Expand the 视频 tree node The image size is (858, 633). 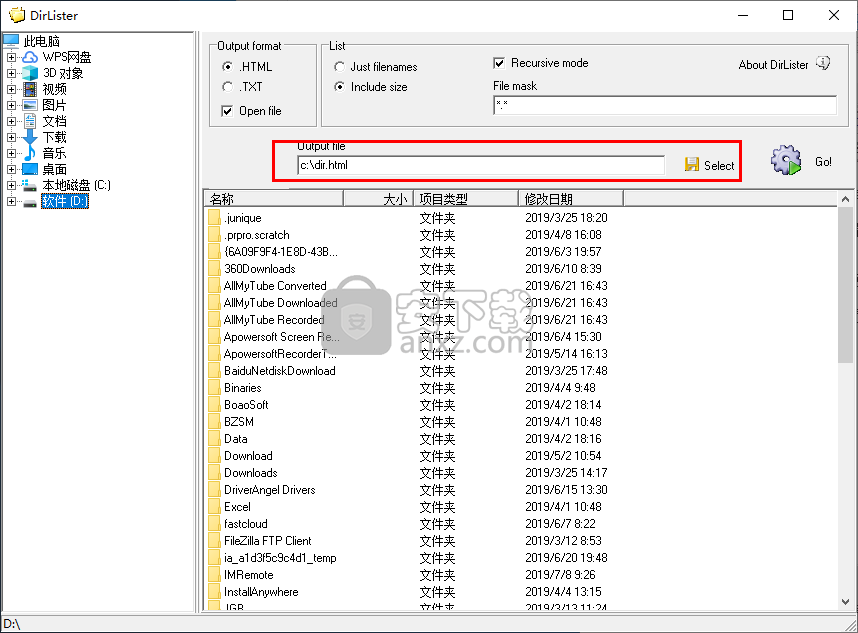tap(11, 89)
